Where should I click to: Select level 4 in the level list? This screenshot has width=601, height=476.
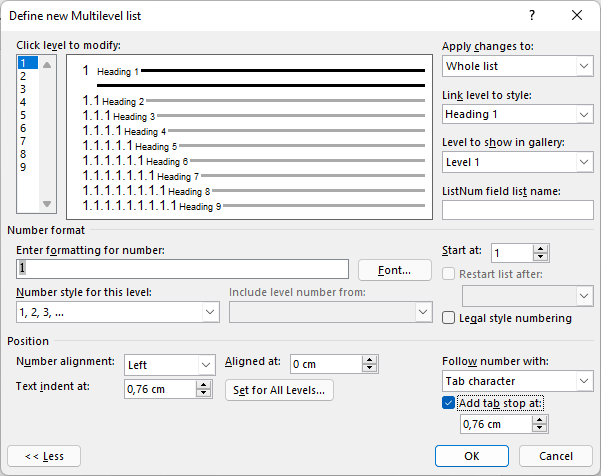28,102
